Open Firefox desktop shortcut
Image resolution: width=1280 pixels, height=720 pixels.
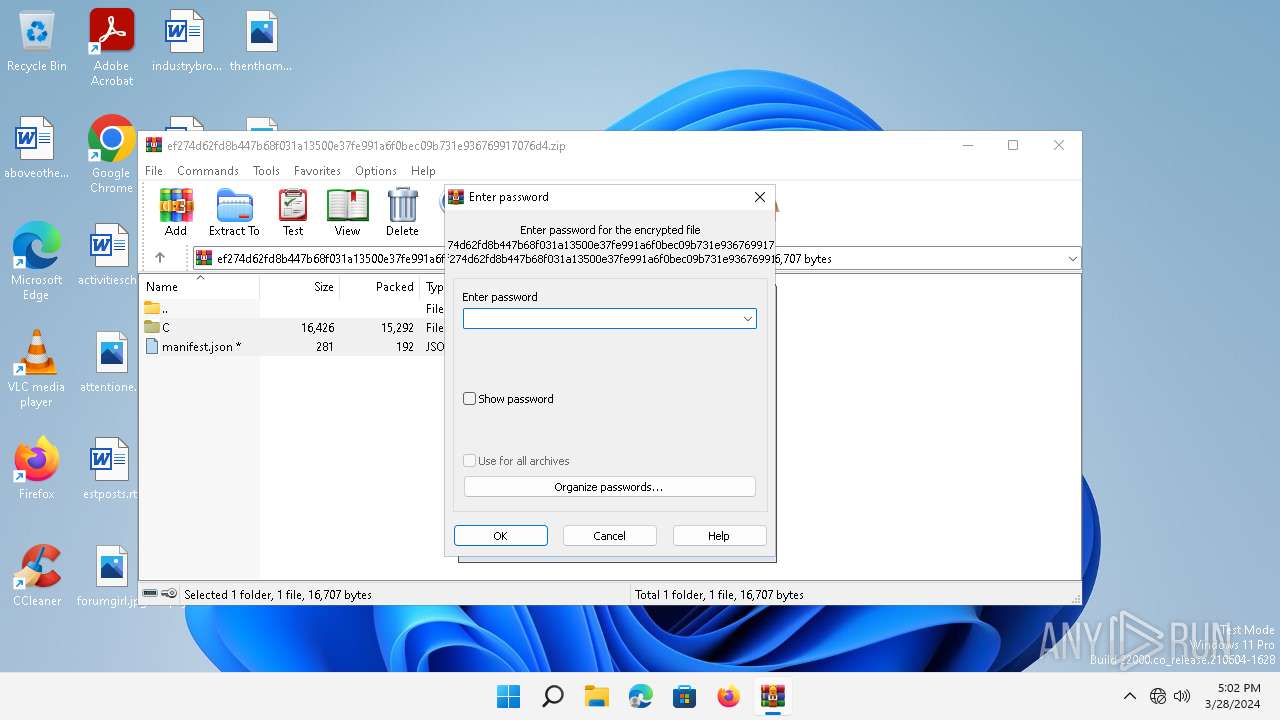pyautogui.click(x=37, y=468)
